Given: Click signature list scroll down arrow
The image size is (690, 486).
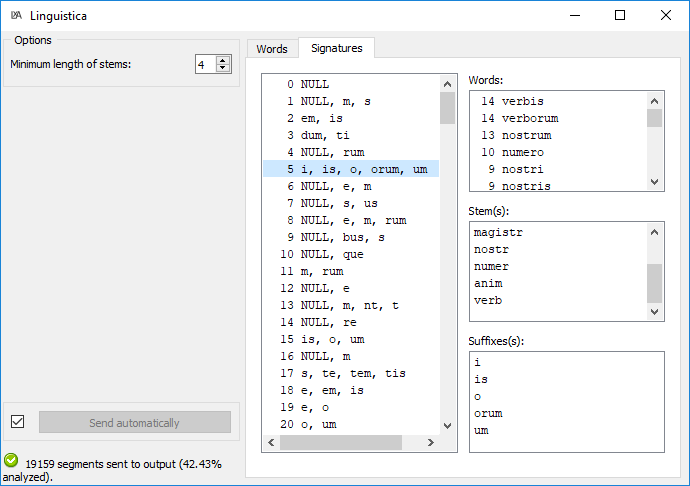Looking at the screenshot, I should [448, 426].
